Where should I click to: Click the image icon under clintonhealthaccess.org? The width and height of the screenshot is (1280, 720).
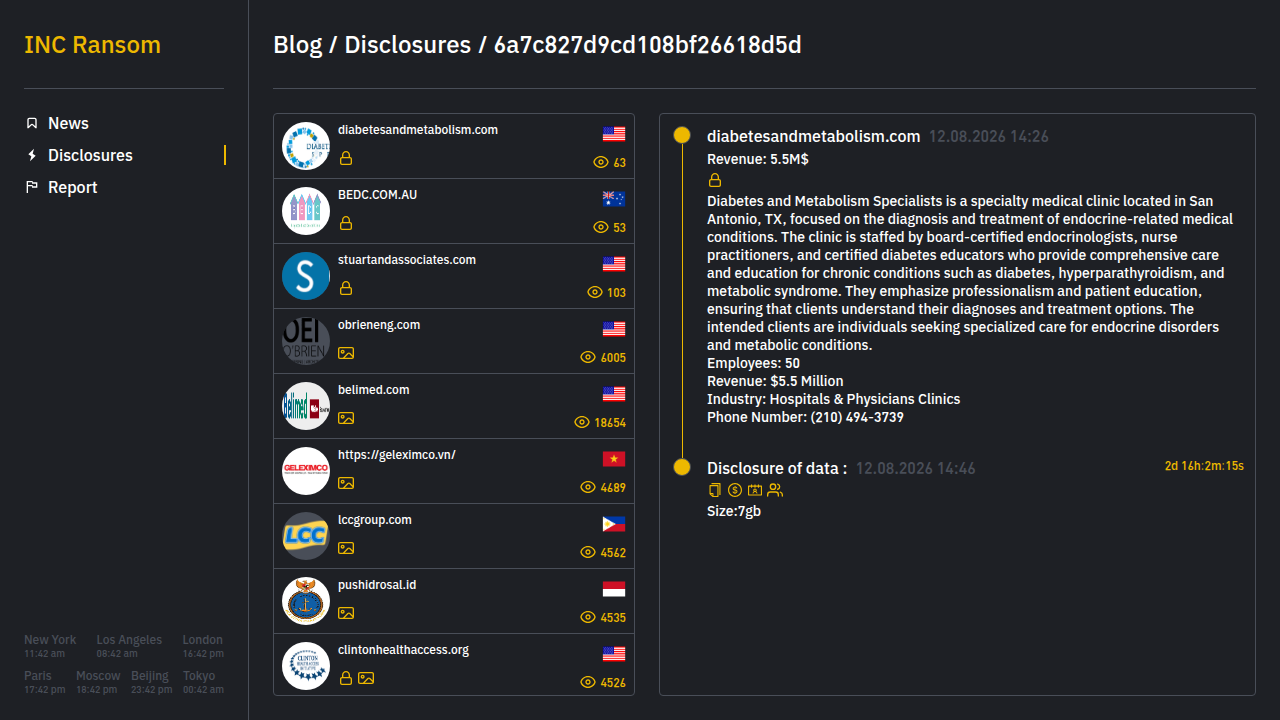[x=366, y=678]
